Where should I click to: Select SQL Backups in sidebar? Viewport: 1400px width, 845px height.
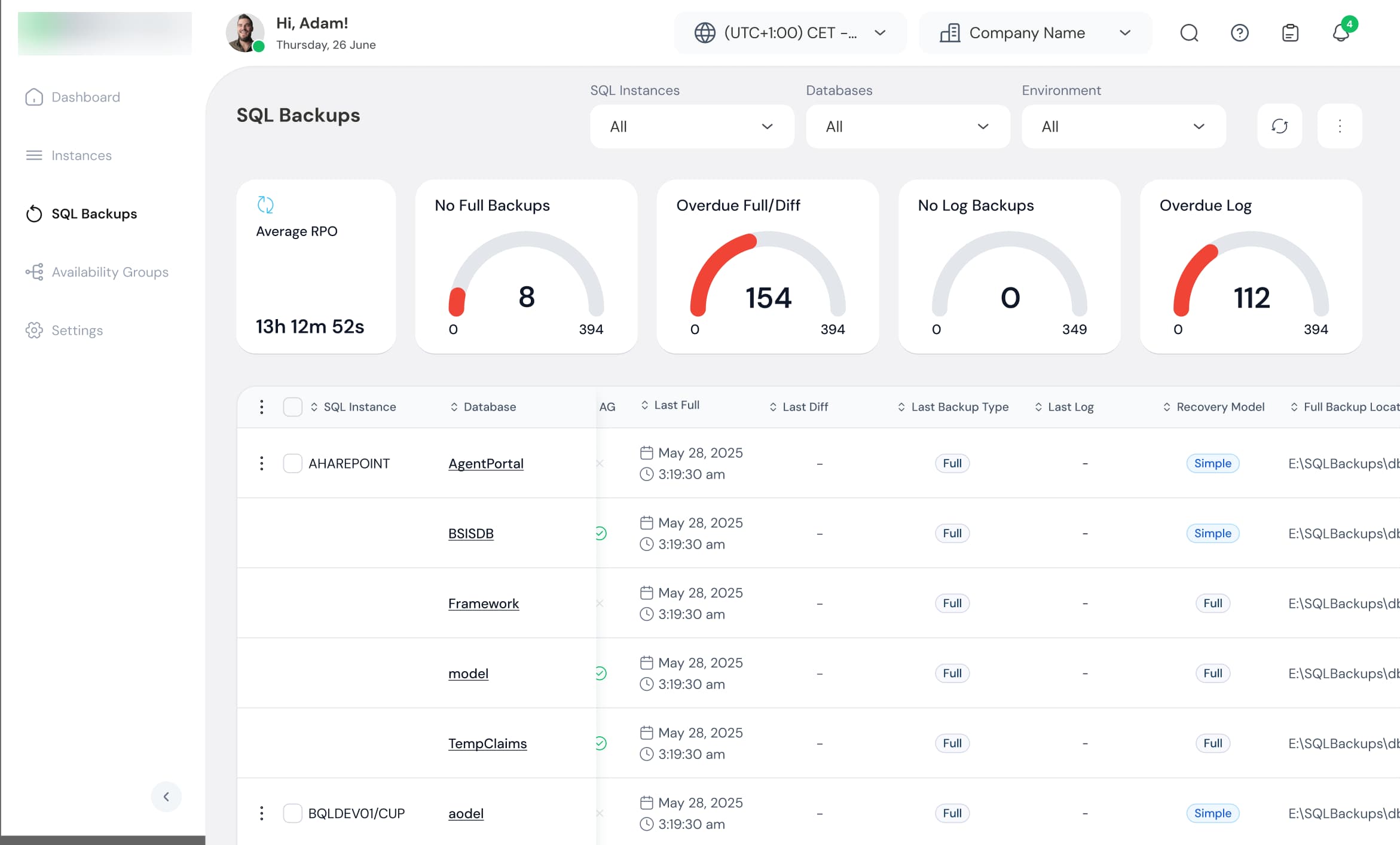pos(81,213)
